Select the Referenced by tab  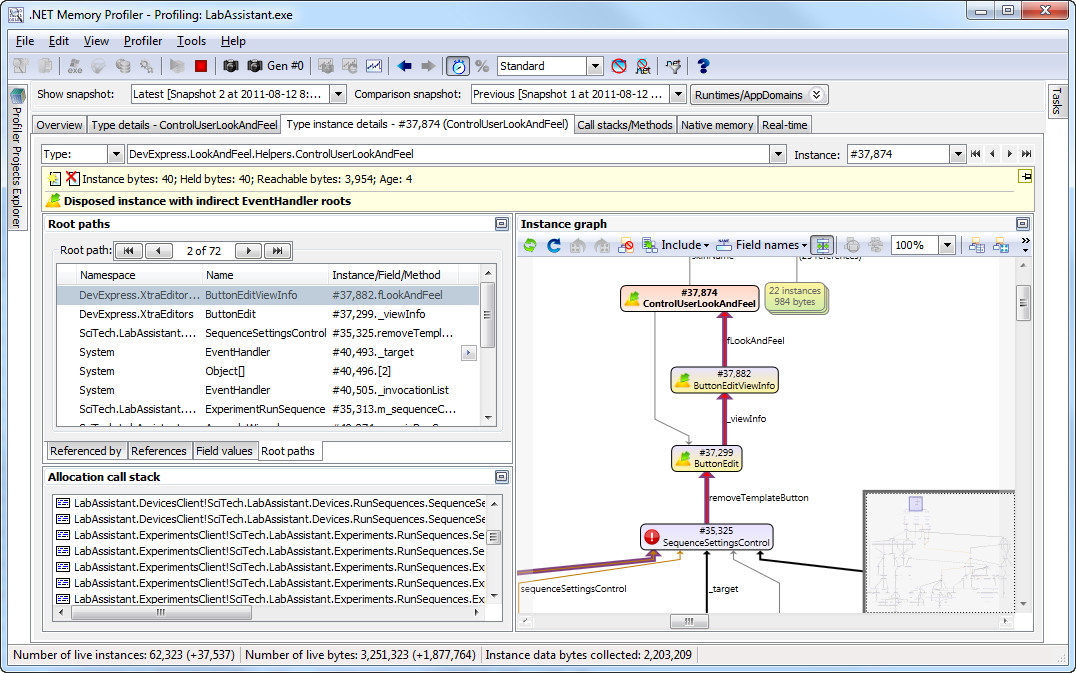(86, 451)
